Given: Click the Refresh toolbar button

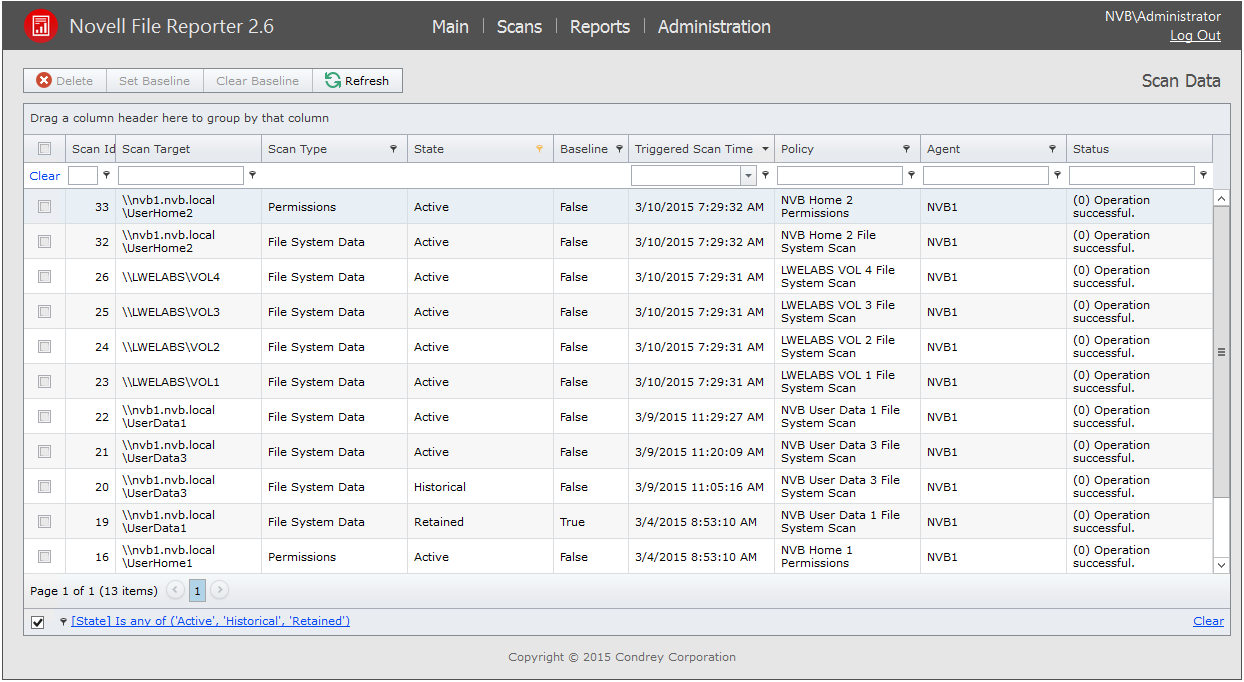Looking at the screenshot, I should tap(357, 81).
